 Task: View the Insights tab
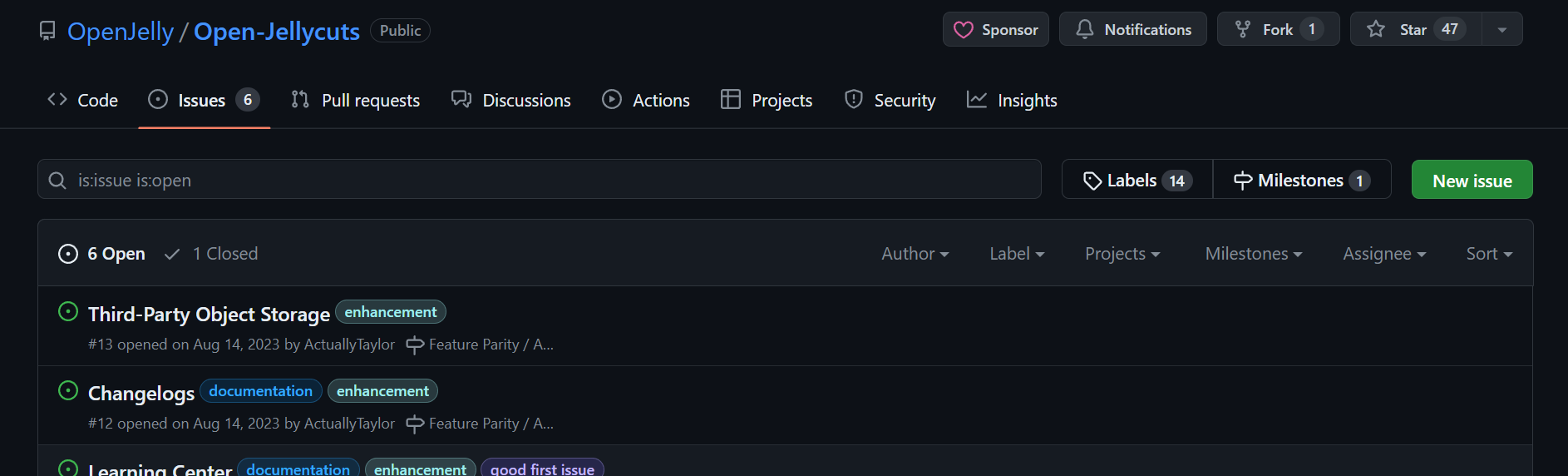(x=1011, y=100)
